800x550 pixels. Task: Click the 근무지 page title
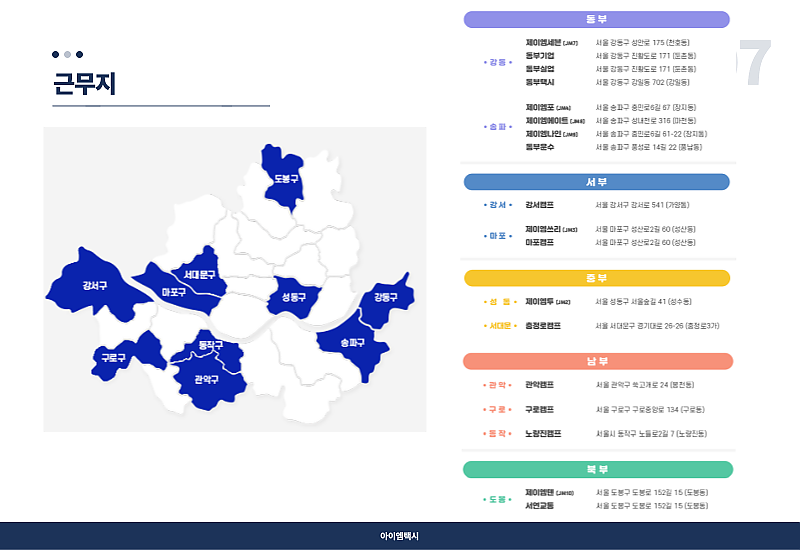pyautogui.click(x=84, y=85)
